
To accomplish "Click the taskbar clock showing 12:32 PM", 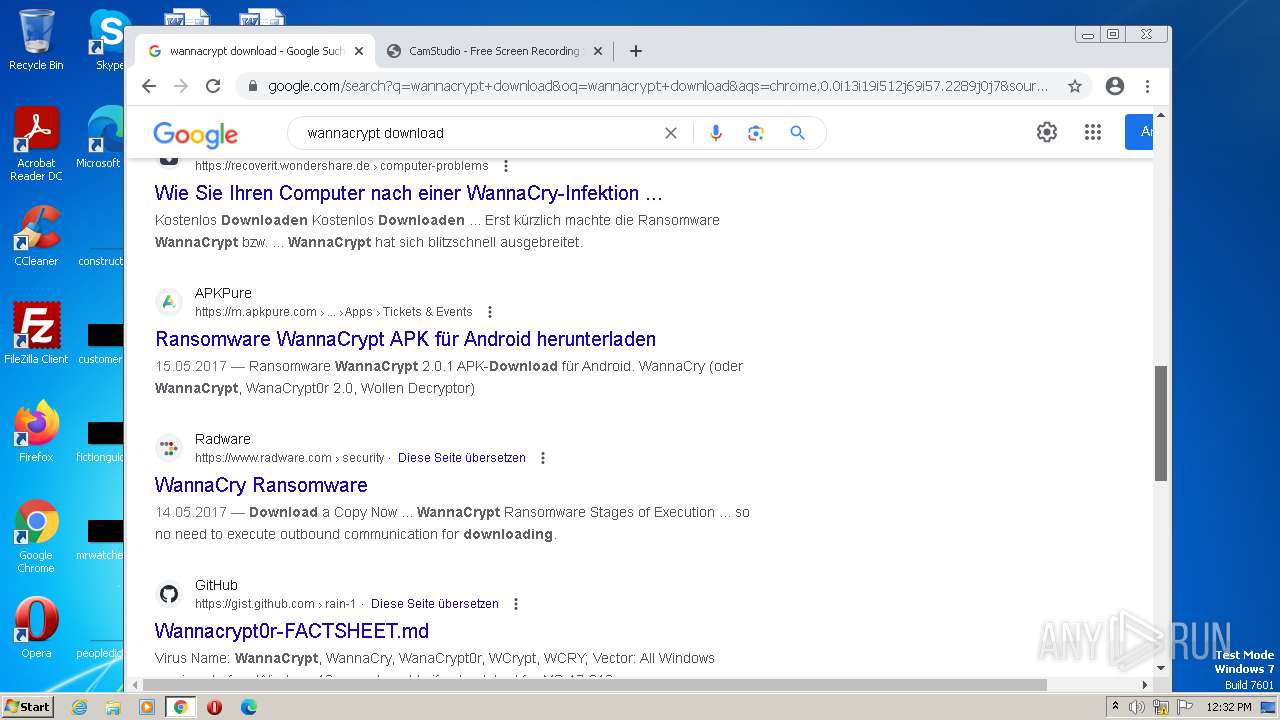I will tap(1229, 707).
